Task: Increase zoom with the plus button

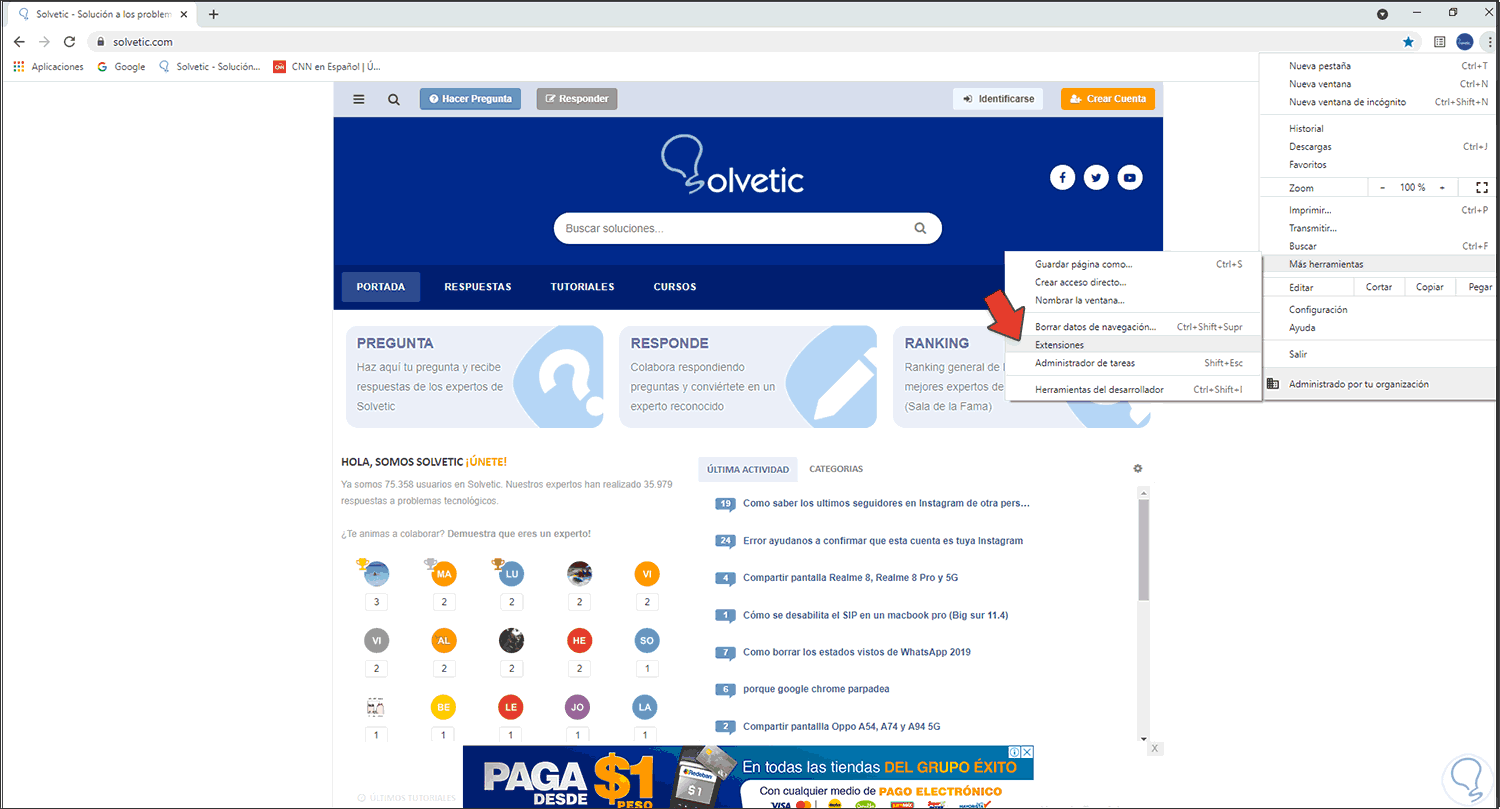Action: tap(1442, 187)
